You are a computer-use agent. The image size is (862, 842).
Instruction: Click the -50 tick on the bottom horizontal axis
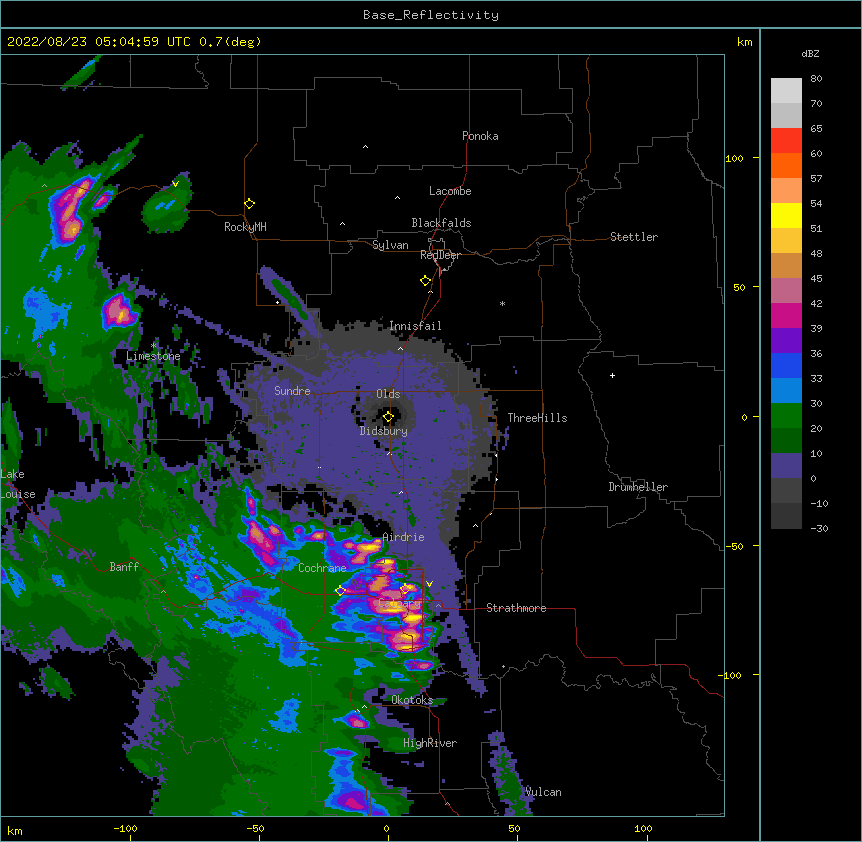[255, 828]
